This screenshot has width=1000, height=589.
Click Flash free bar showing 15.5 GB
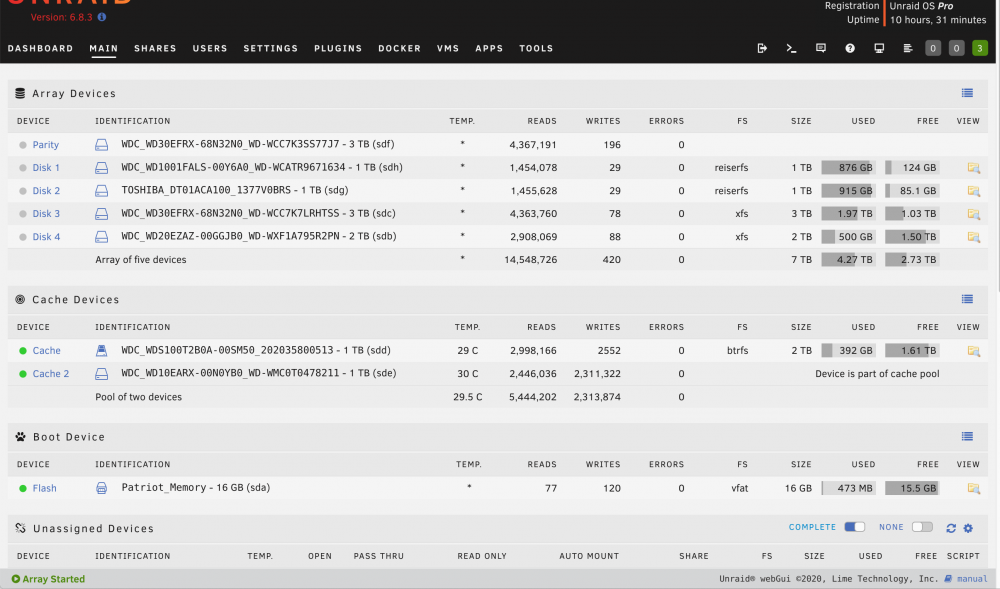coord(912,488)
